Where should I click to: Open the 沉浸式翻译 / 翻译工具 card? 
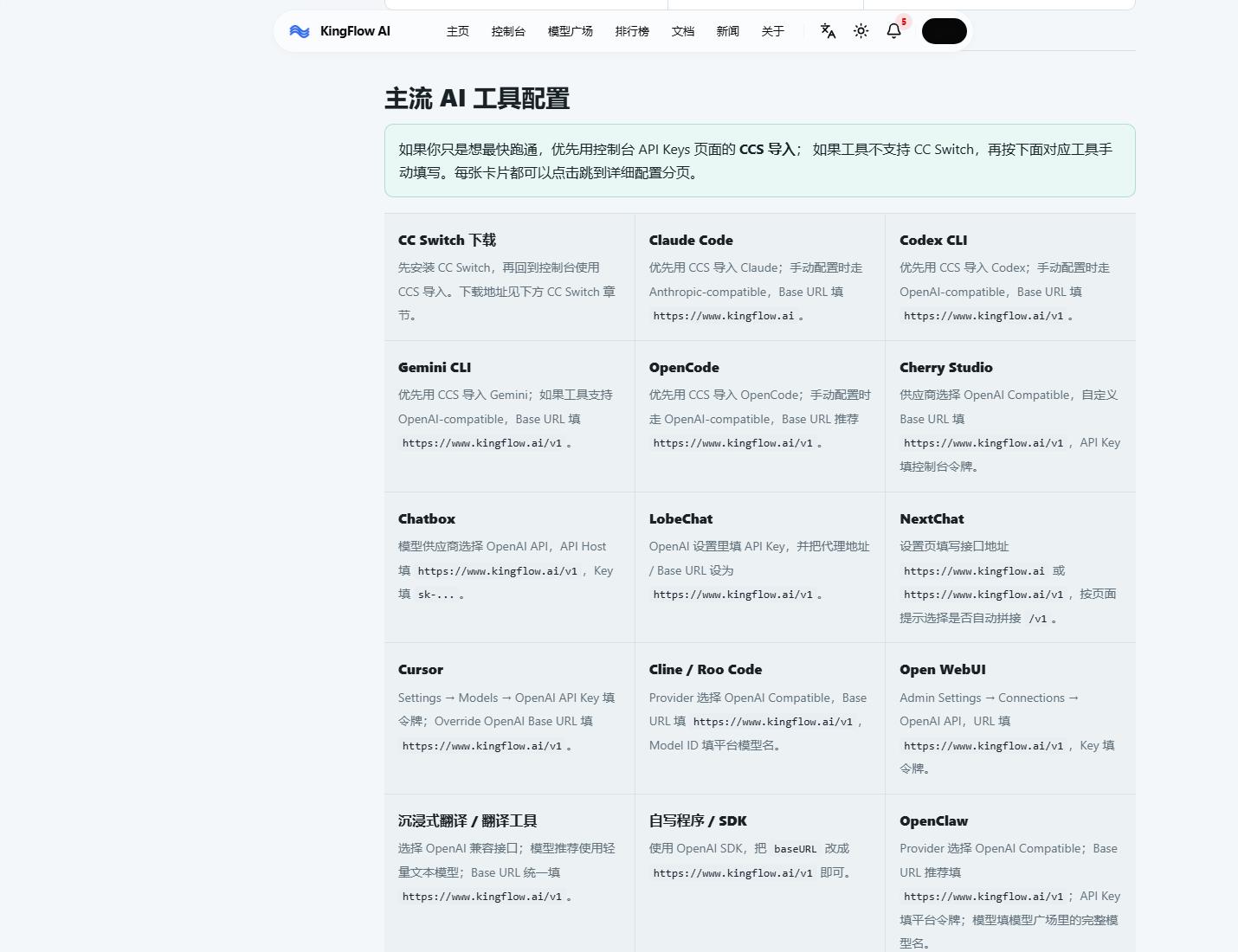510,873
